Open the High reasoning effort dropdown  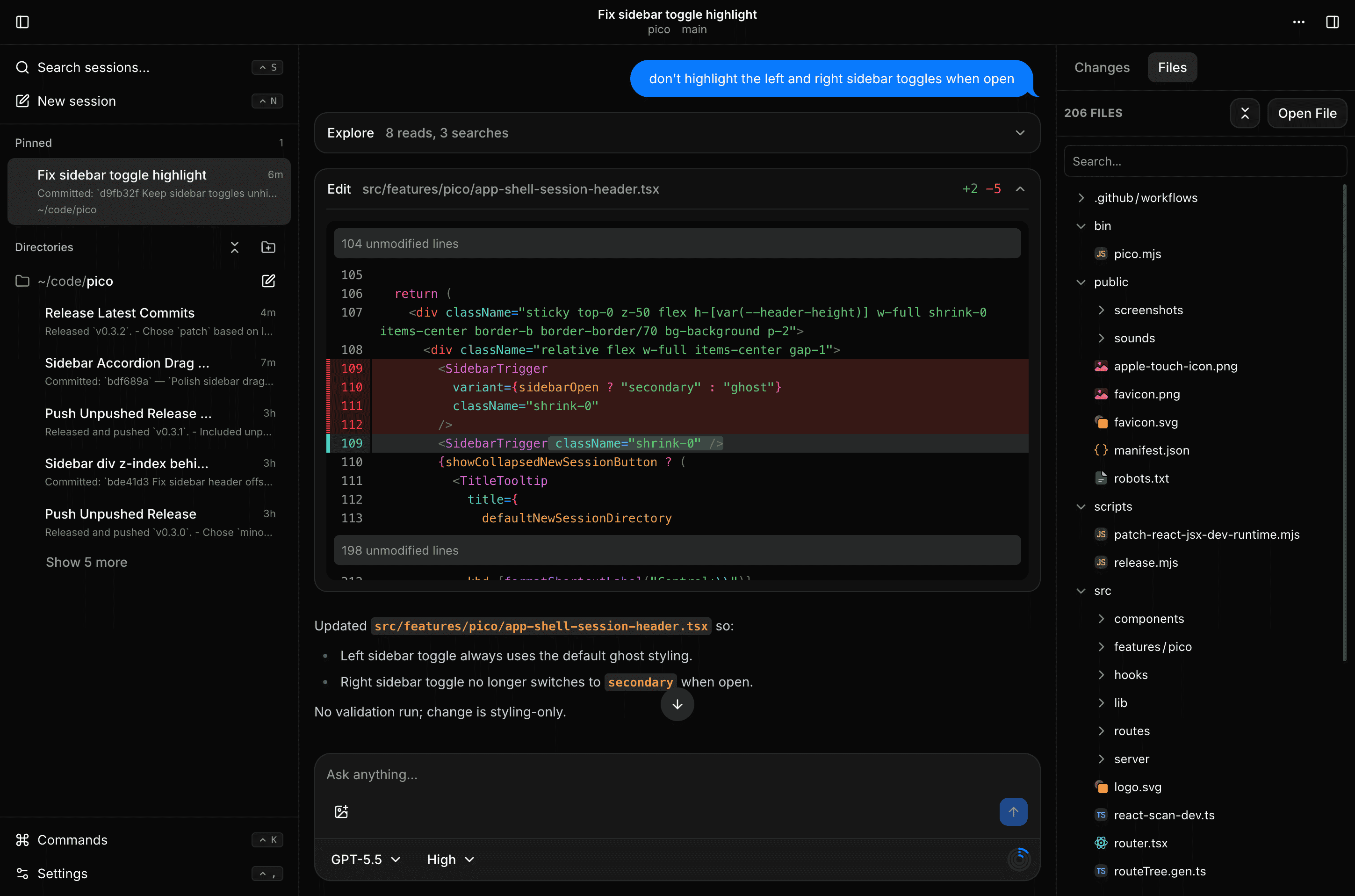click(451, 860)
